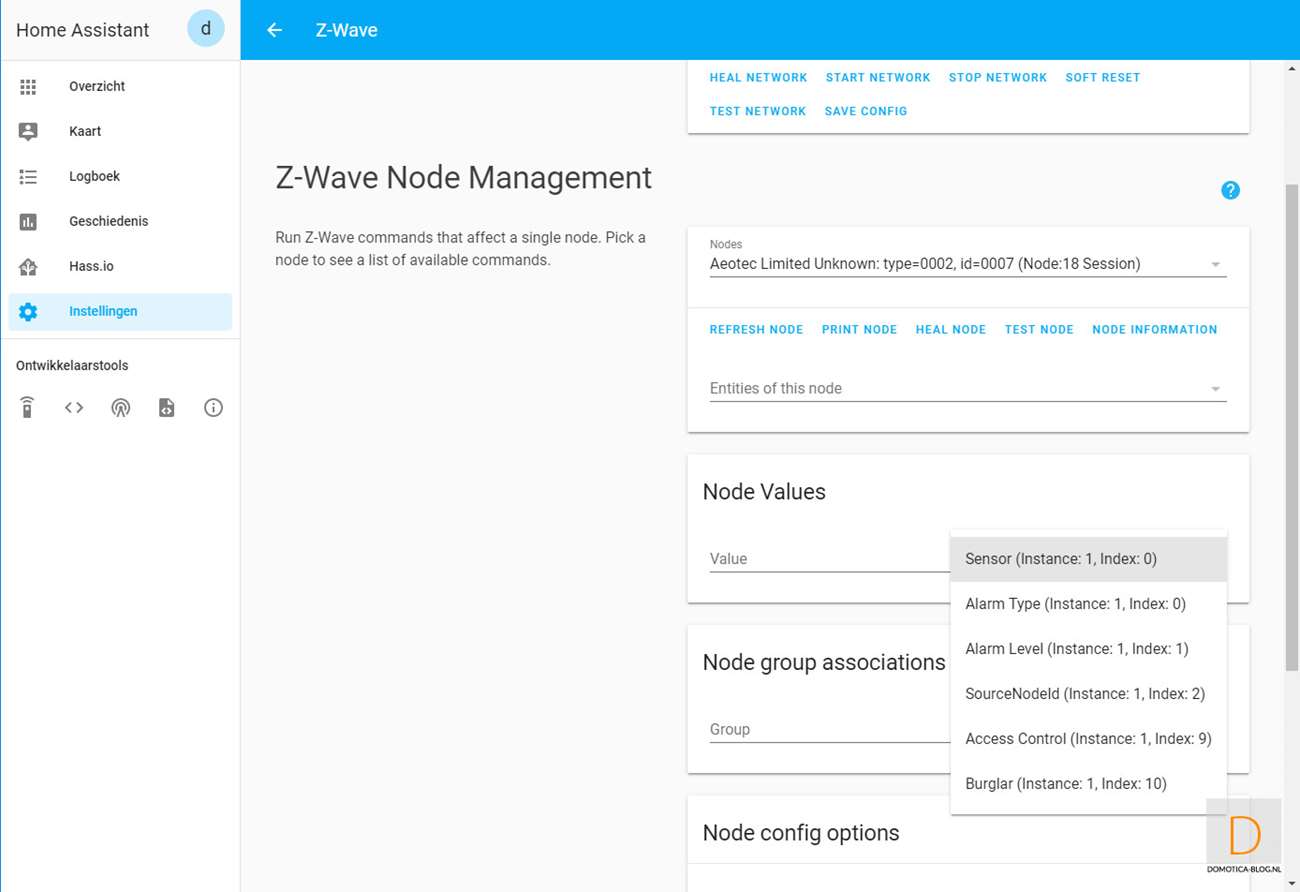Expand the Entities of this node dropdown
Screen dimensions: 1300x892
[967, 388]
